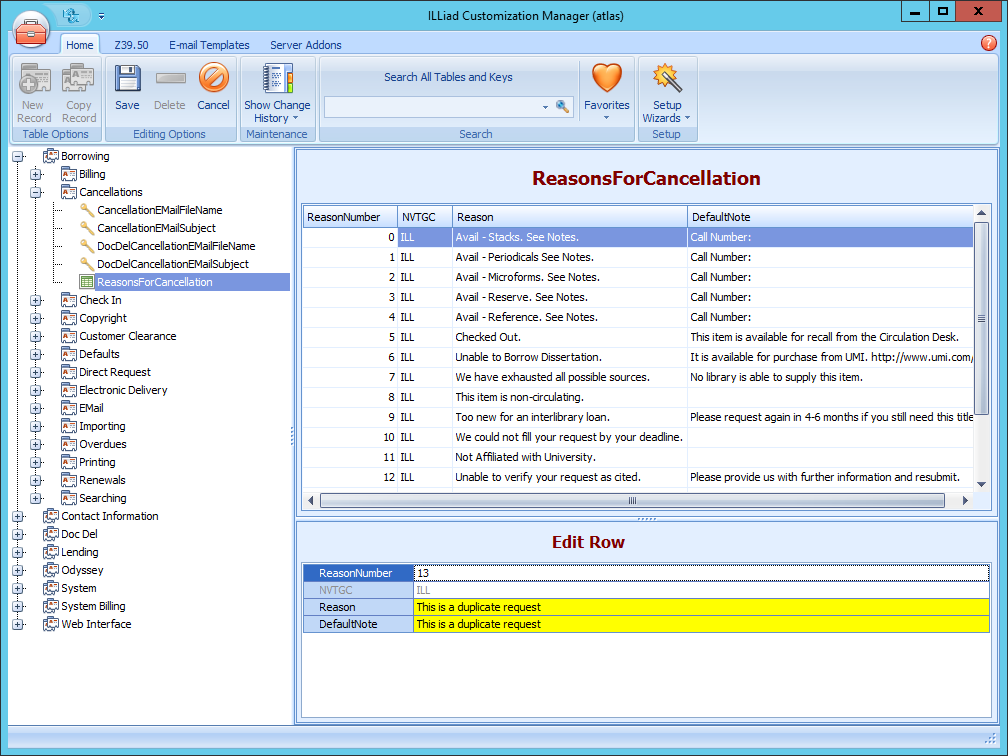Open the Server Addons tab
Viewport: 1008px width, 756px height.
tap(305, 45)
